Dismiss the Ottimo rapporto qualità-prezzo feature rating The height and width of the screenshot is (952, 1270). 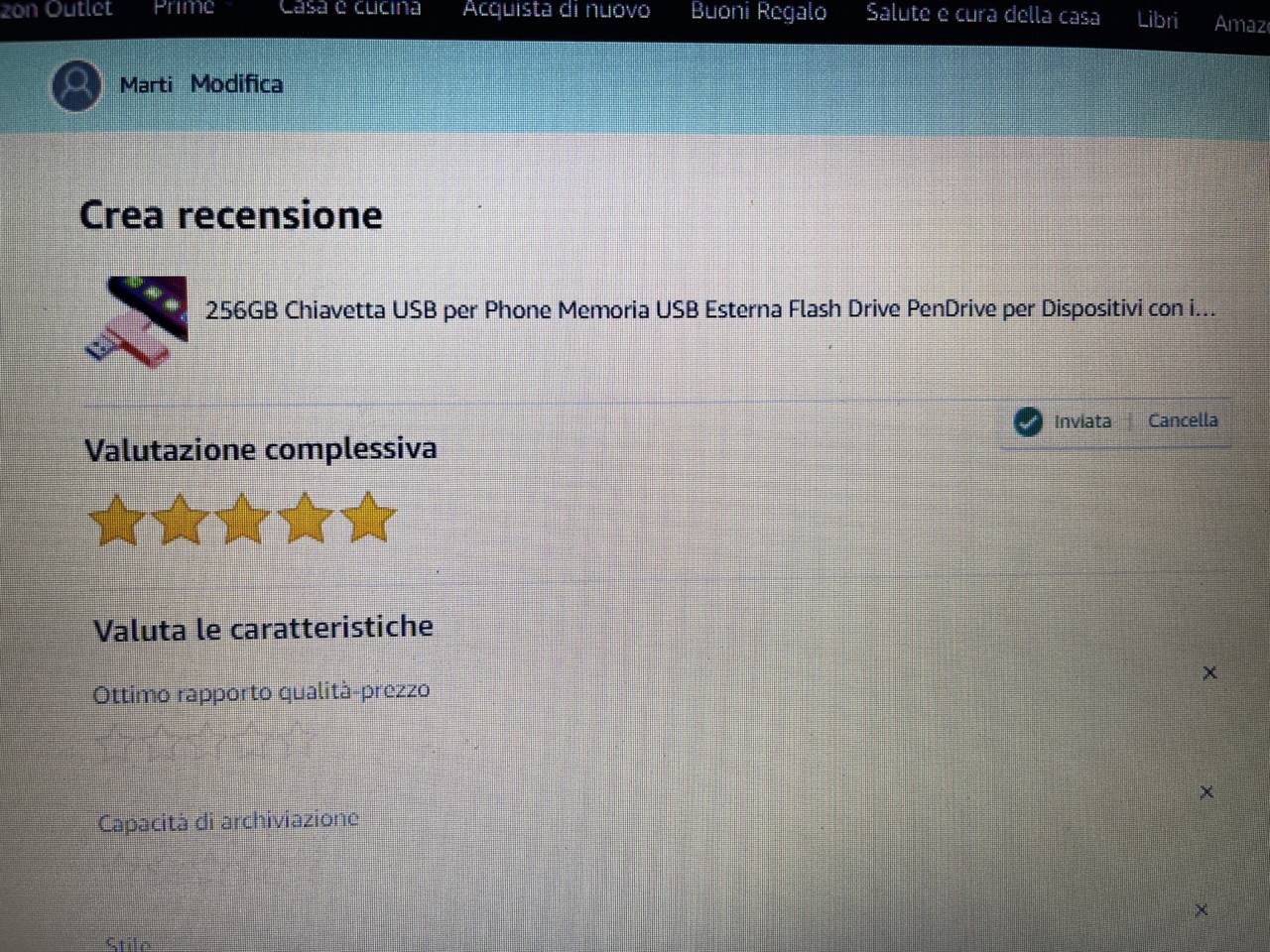click(1209, 672)
